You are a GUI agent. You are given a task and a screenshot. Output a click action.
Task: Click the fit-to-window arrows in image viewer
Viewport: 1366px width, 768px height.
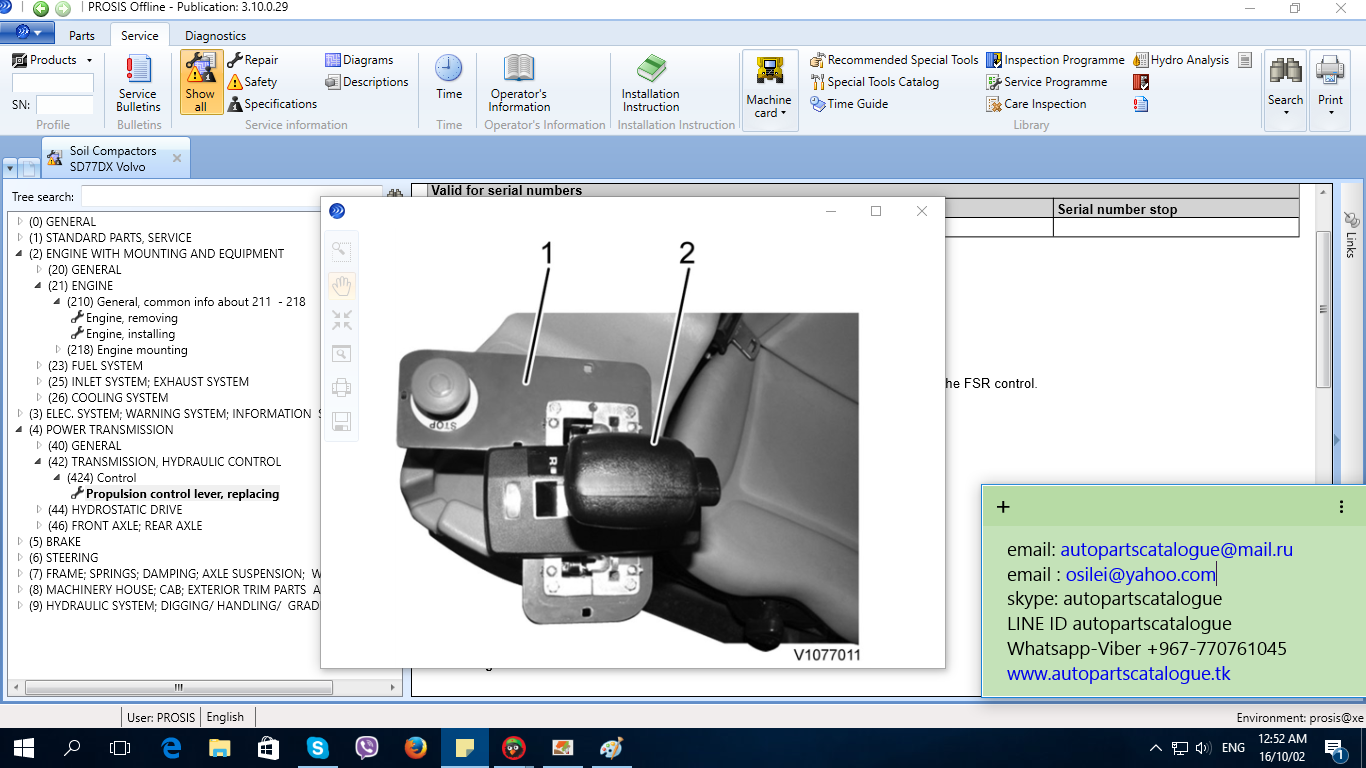click(x=341, y=320)
